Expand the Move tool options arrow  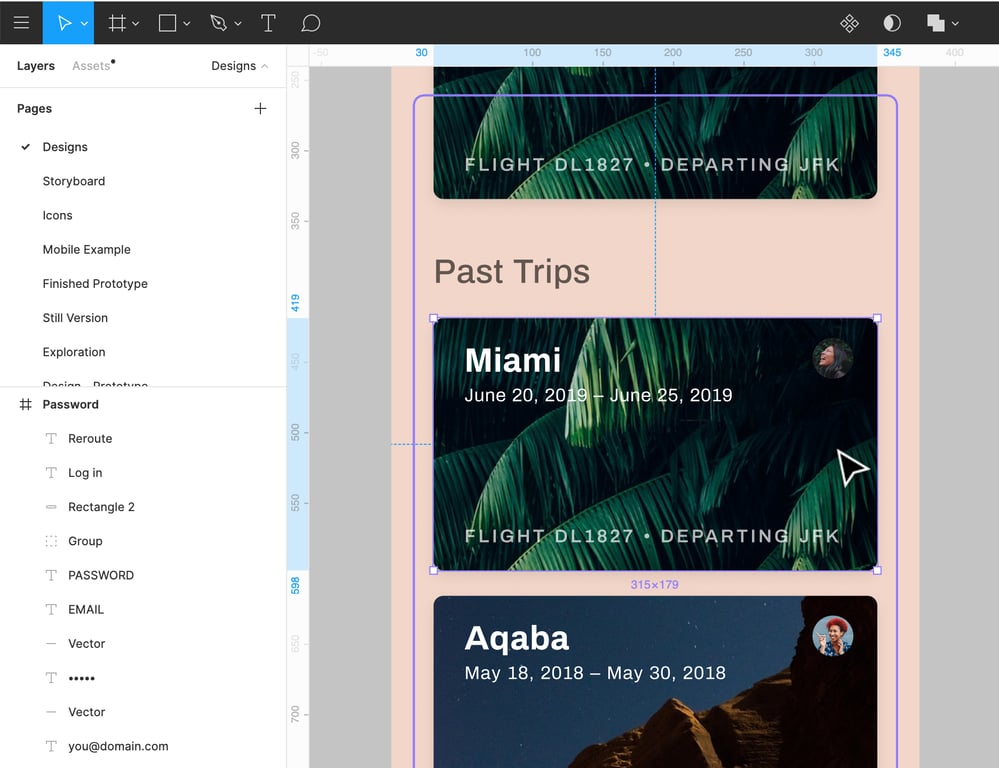click(x=84, y=23)
